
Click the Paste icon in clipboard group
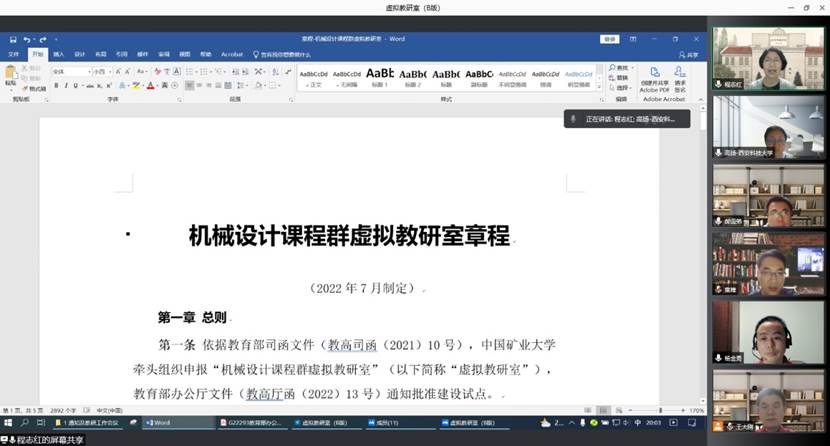(10, 74)
